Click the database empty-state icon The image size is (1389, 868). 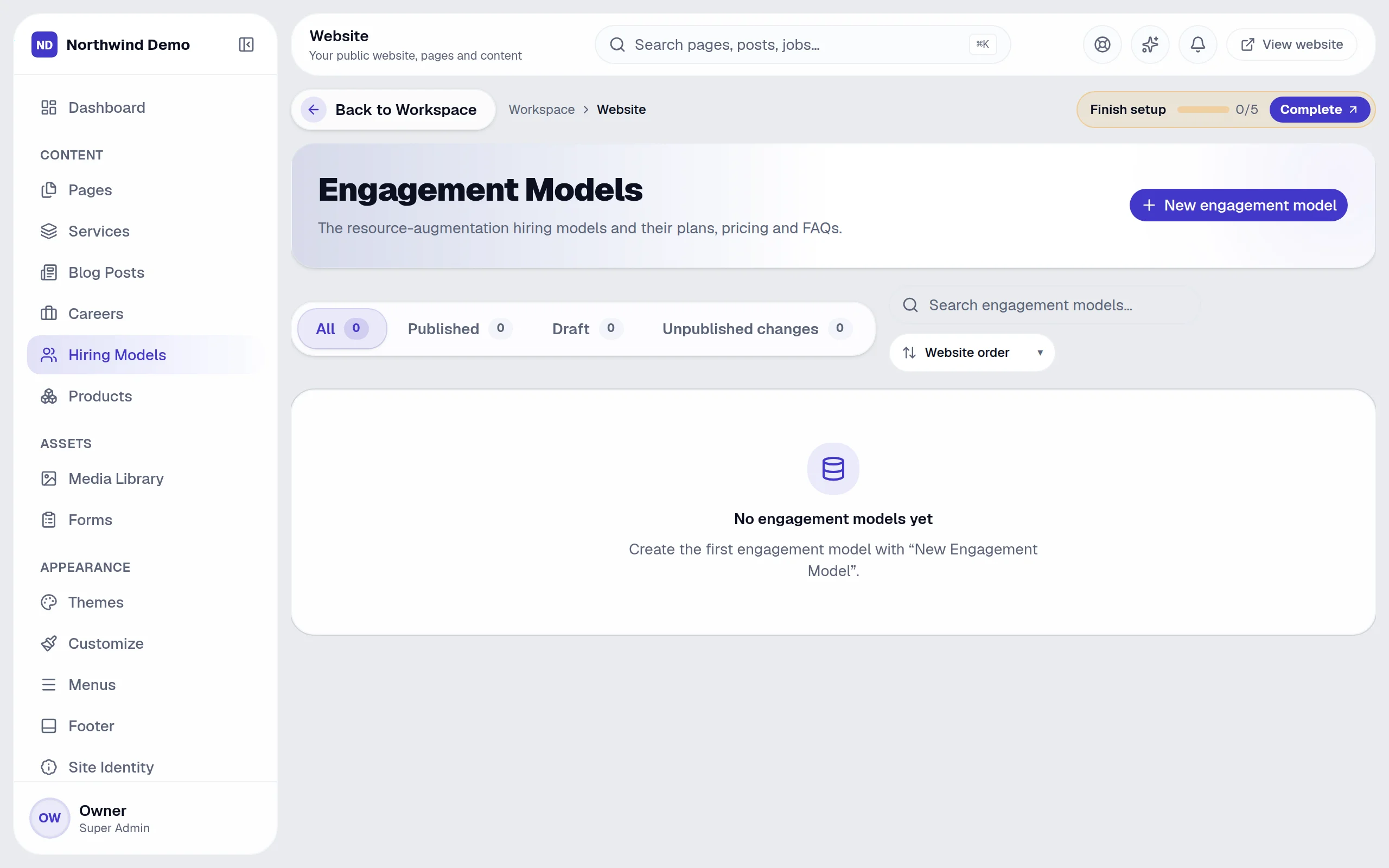click(x=833, y=468)
